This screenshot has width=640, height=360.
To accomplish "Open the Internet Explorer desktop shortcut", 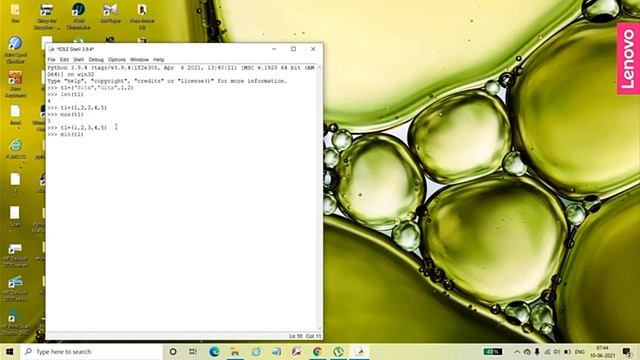I will point(15,149).
